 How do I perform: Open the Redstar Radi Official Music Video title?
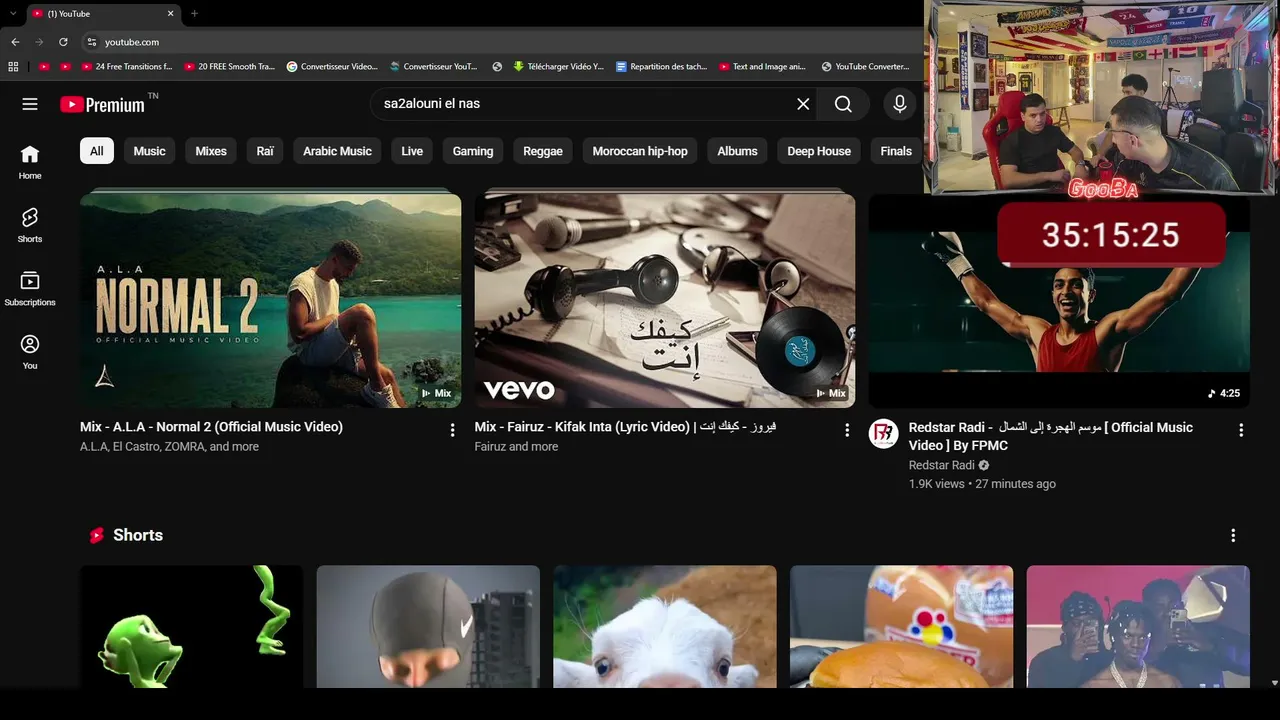pyautogui.click(x=1050, y=436)
